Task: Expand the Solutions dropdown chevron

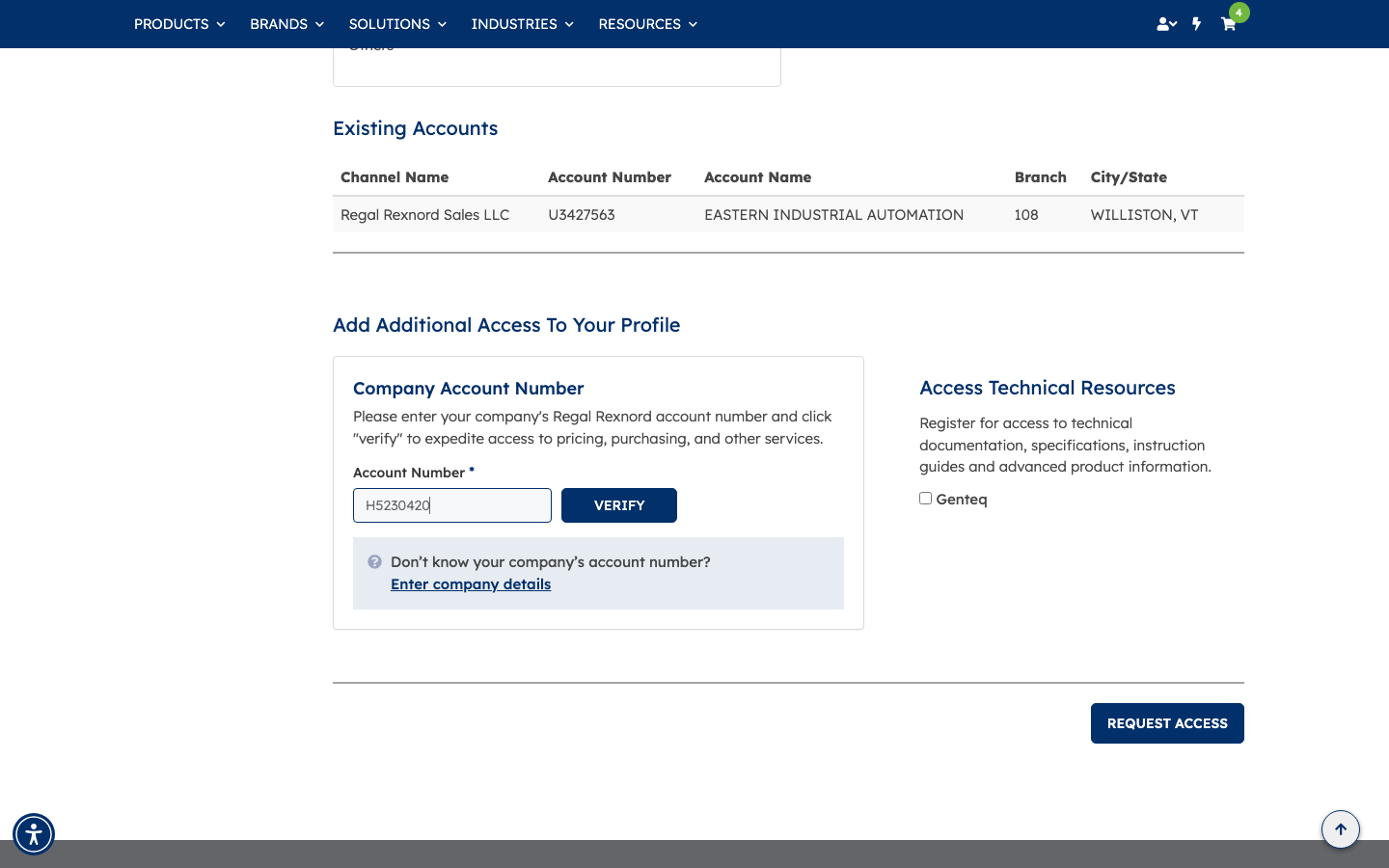Action: [442, 24]
